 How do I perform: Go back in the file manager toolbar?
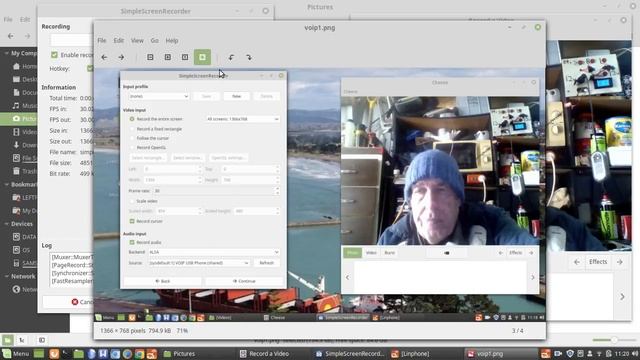[x=11, y=36]
